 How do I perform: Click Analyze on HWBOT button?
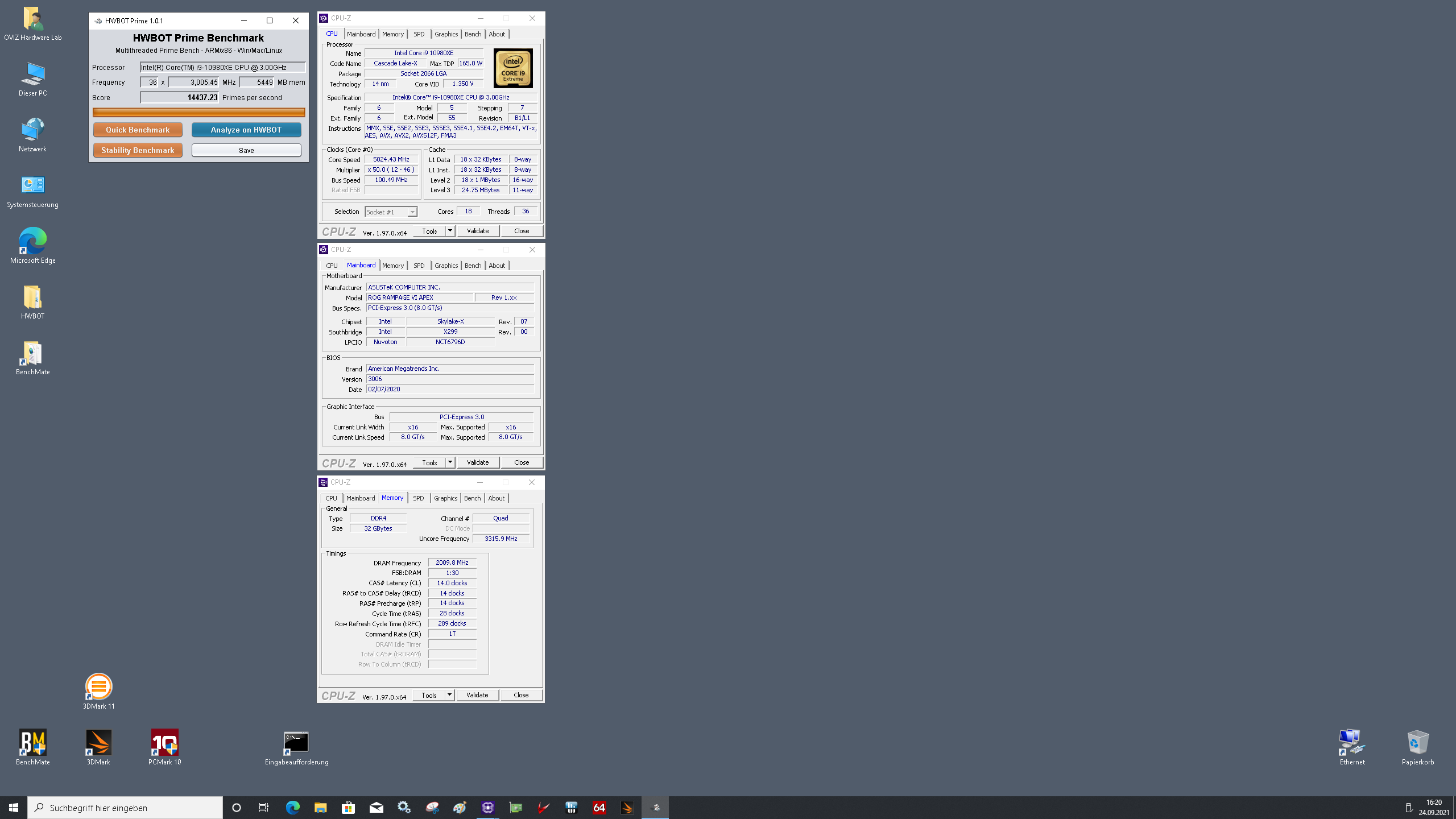coord(246,130)
